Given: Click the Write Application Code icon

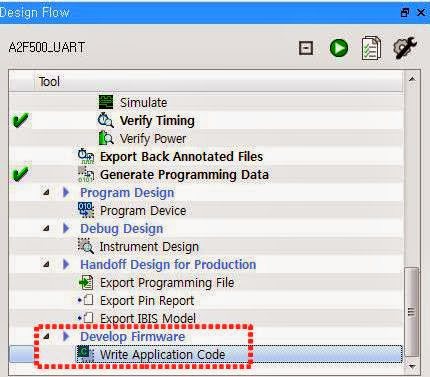Looking at the screenshot, I should (x=85, y=354).
